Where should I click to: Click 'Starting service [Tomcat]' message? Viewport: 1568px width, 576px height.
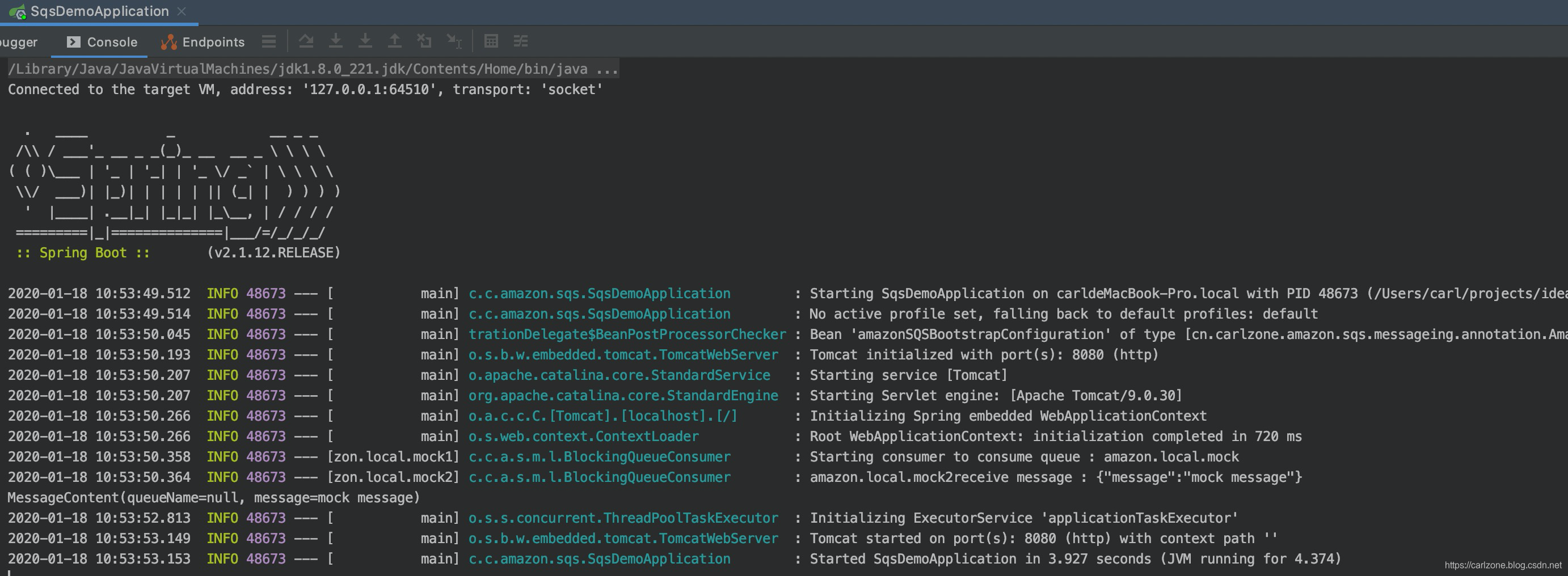click(x=908, y=375)
